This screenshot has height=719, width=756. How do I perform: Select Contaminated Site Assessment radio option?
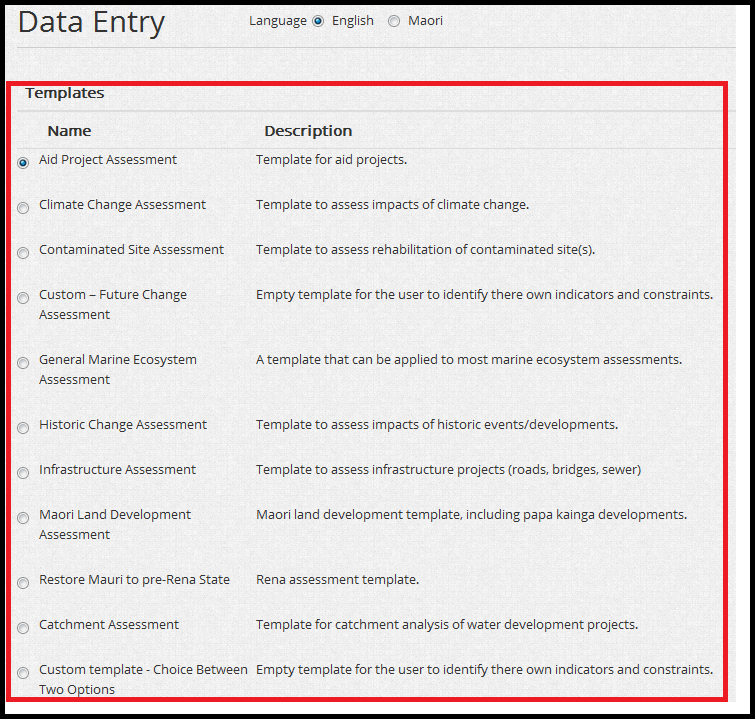pos(23,253)
